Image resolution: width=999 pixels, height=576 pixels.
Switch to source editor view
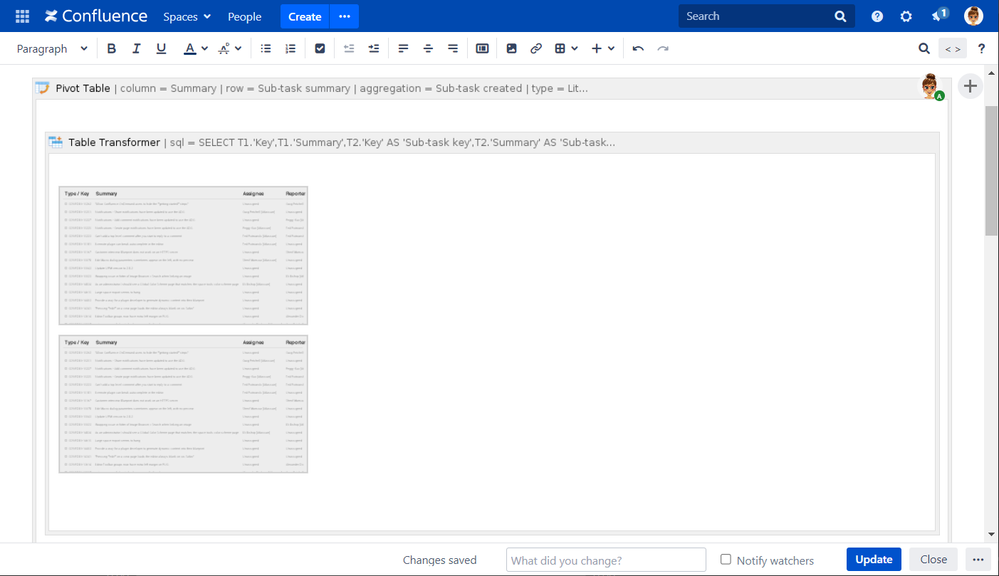click(x=952, y=48)
